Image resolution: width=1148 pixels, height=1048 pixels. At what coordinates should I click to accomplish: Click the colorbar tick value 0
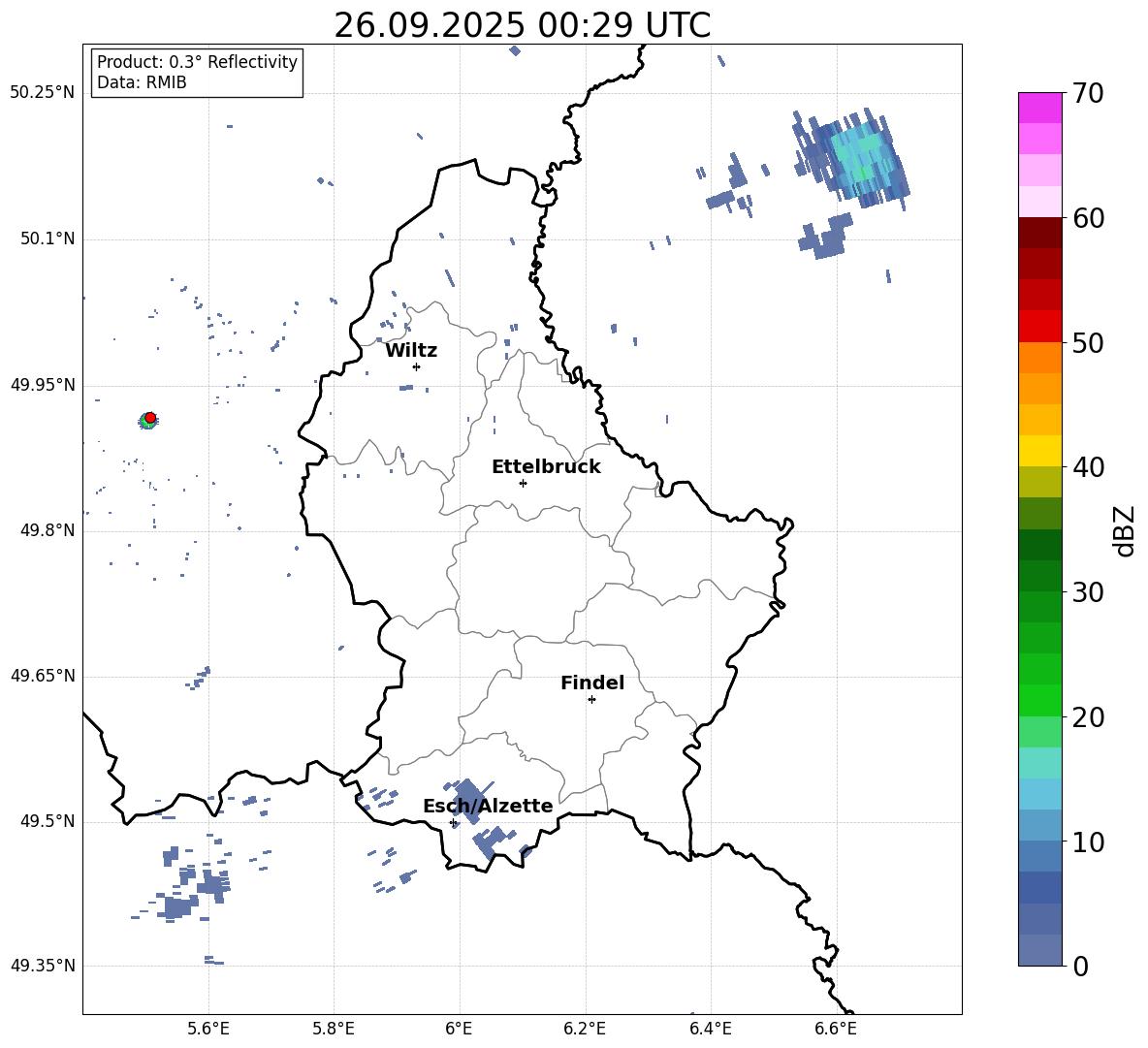click(x=1079, y=966)
